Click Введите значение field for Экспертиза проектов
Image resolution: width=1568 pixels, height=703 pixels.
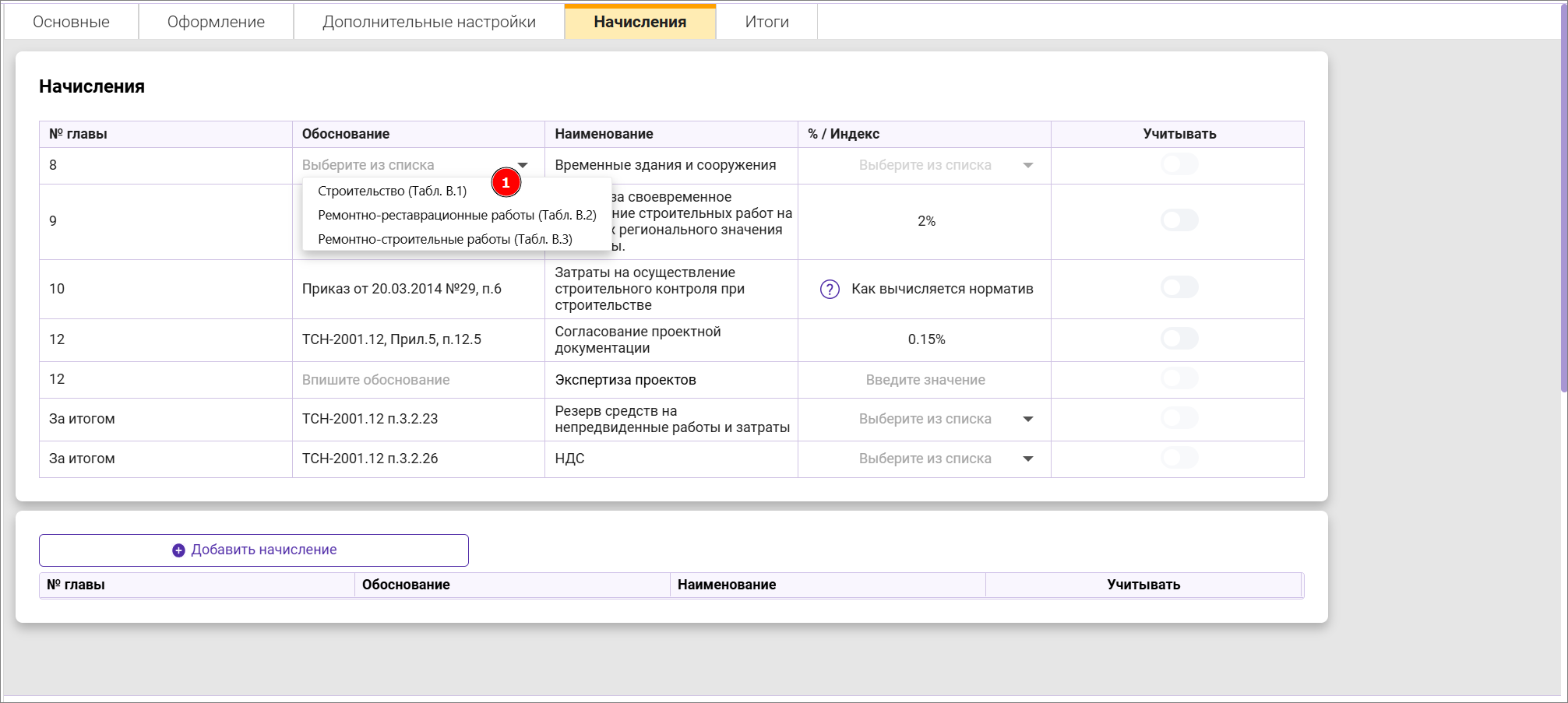925,380
